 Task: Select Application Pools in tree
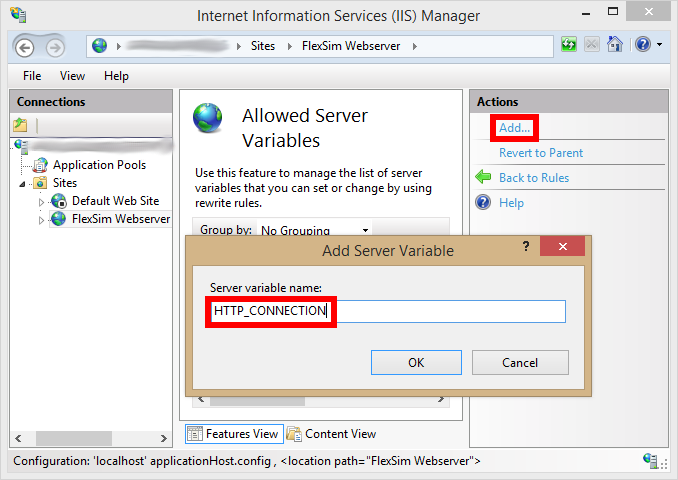pos(99,165)
